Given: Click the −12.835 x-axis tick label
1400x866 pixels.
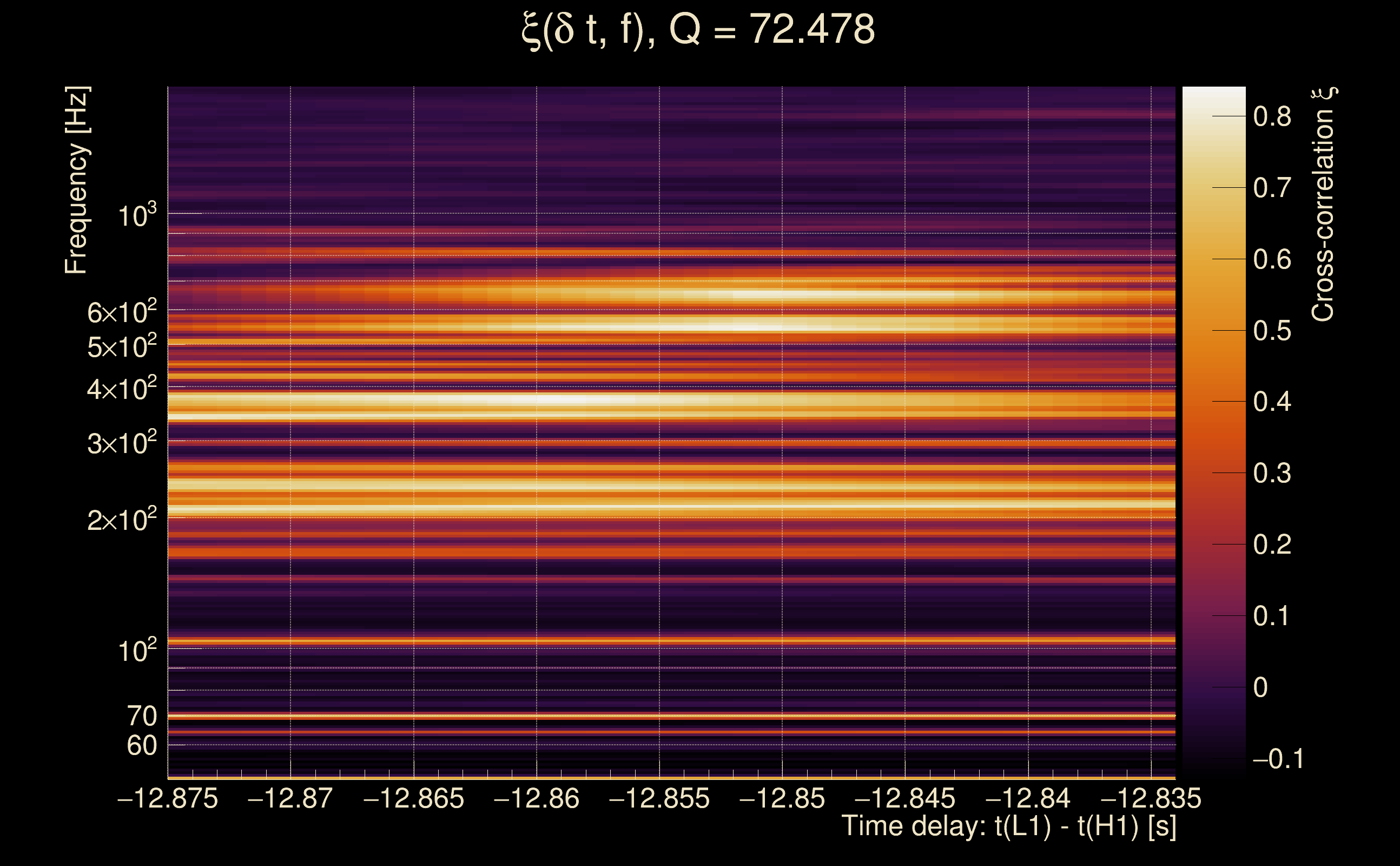Looking at the screenshot, I should tap(1151, 798).
